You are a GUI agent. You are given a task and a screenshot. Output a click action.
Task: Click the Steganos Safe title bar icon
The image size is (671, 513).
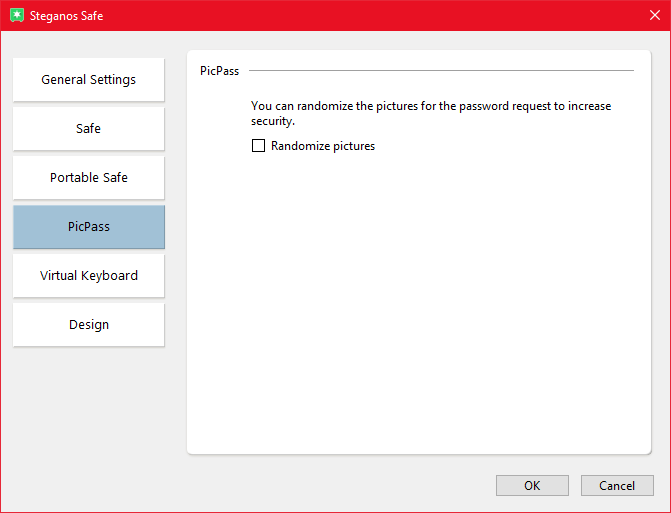click(x=16, y=16)
